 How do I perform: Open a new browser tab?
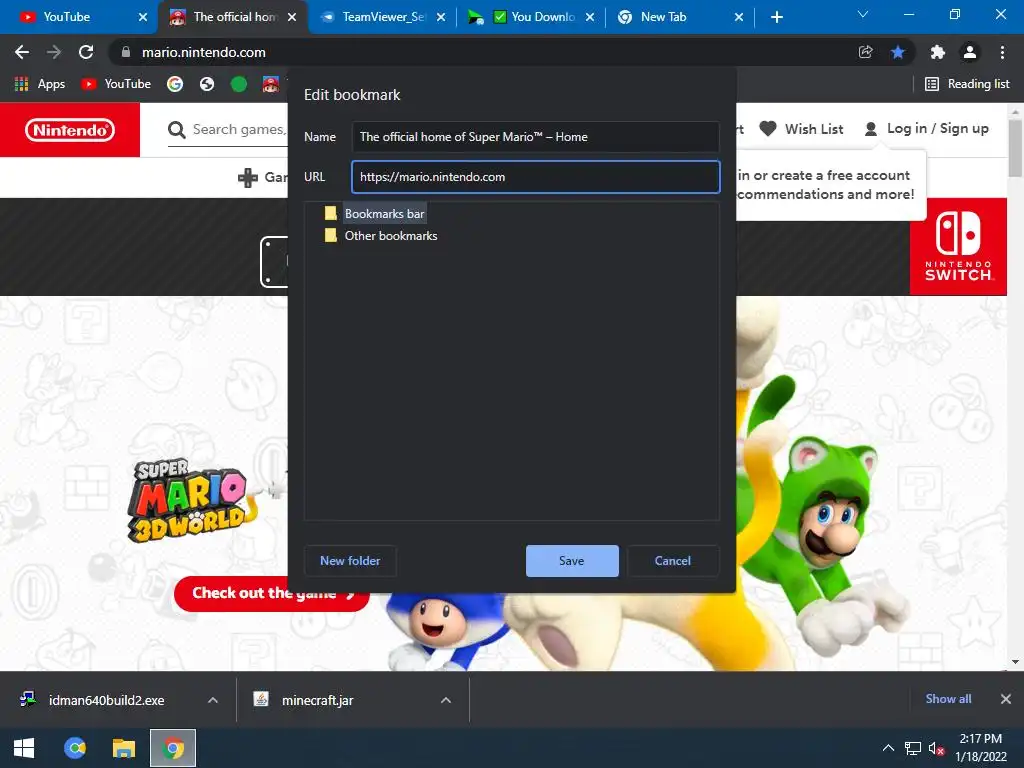776,17
